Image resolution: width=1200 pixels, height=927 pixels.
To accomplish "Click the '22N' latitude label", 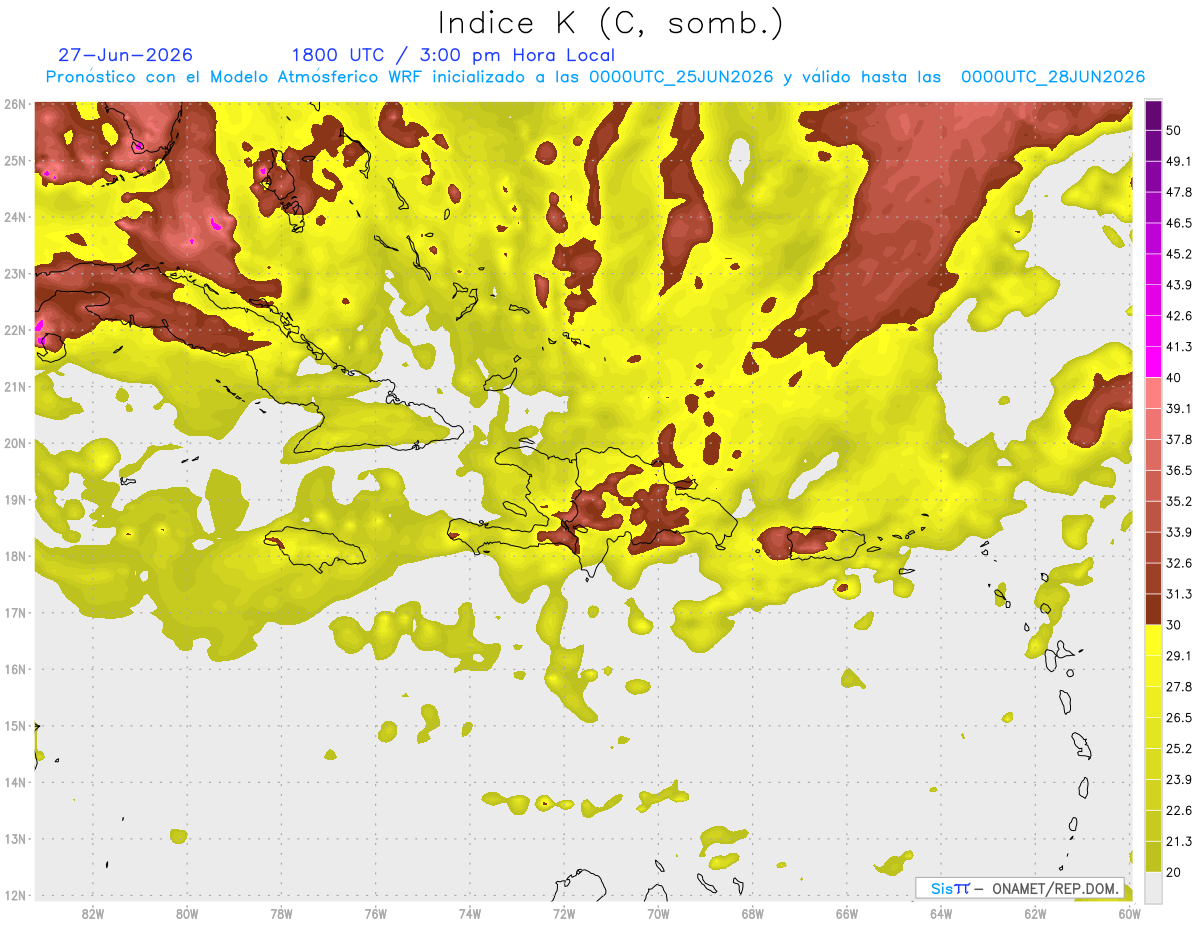I will click(15, 330).
